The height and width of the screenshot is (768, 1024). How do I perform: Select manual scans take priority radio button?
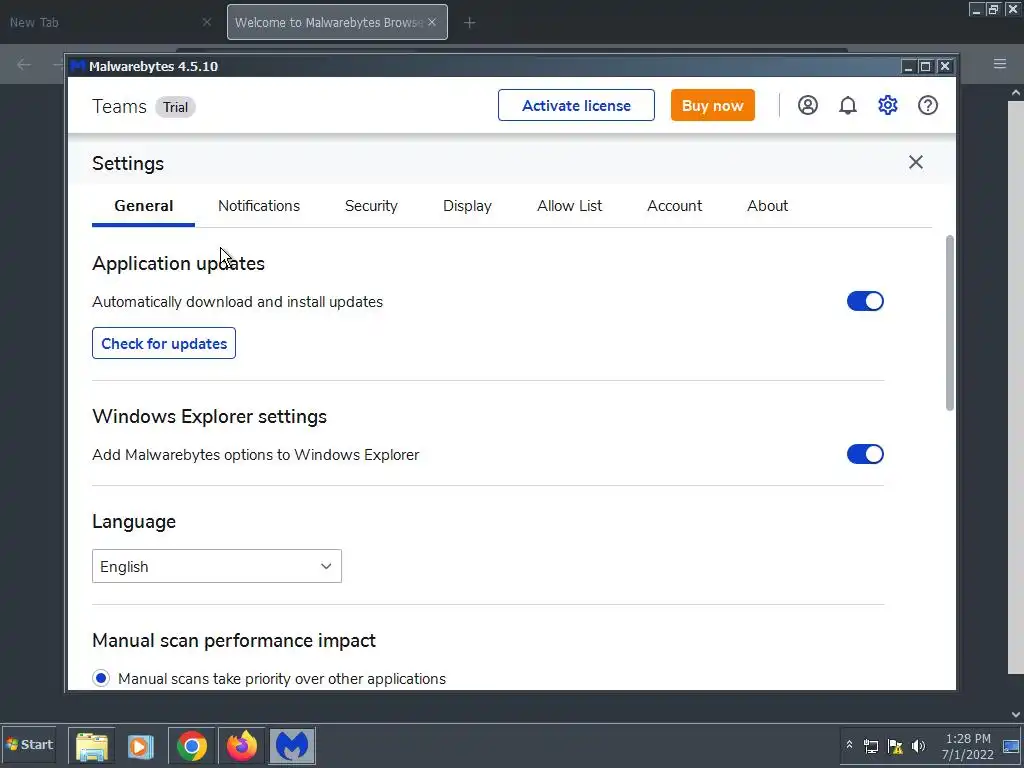pyautogui.click(x=101, y=679)
